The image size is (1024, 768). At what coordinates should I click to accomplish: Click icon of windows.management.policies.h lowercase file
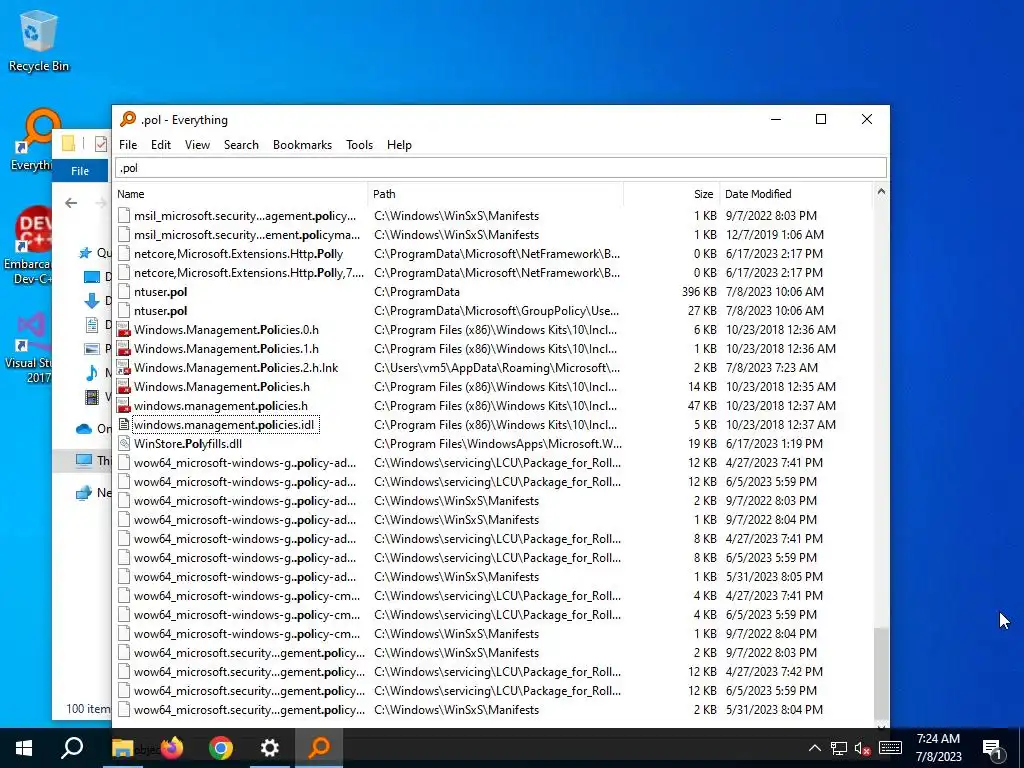[123, 406]
